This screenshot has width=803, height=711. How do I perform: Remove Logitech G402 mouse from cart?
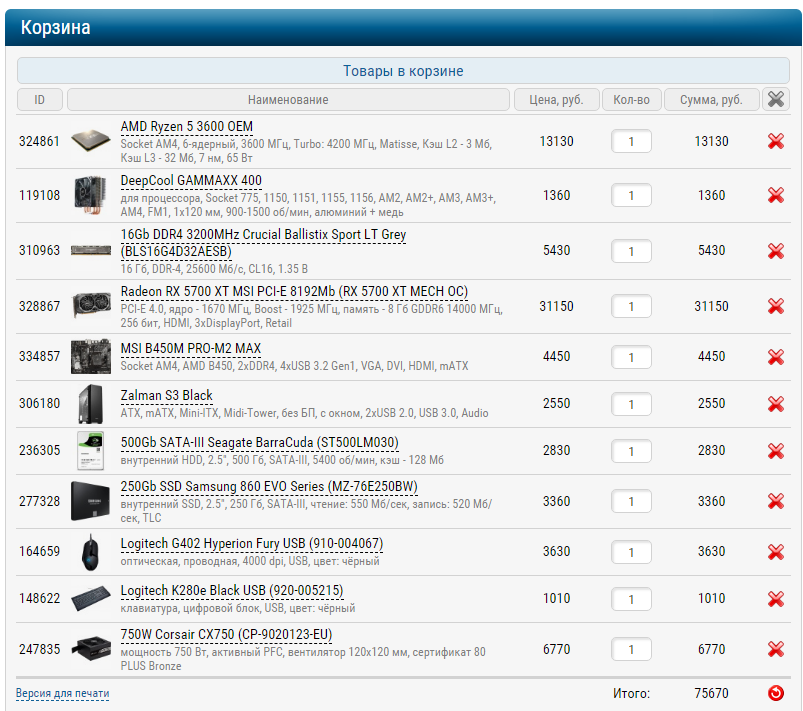776,552
